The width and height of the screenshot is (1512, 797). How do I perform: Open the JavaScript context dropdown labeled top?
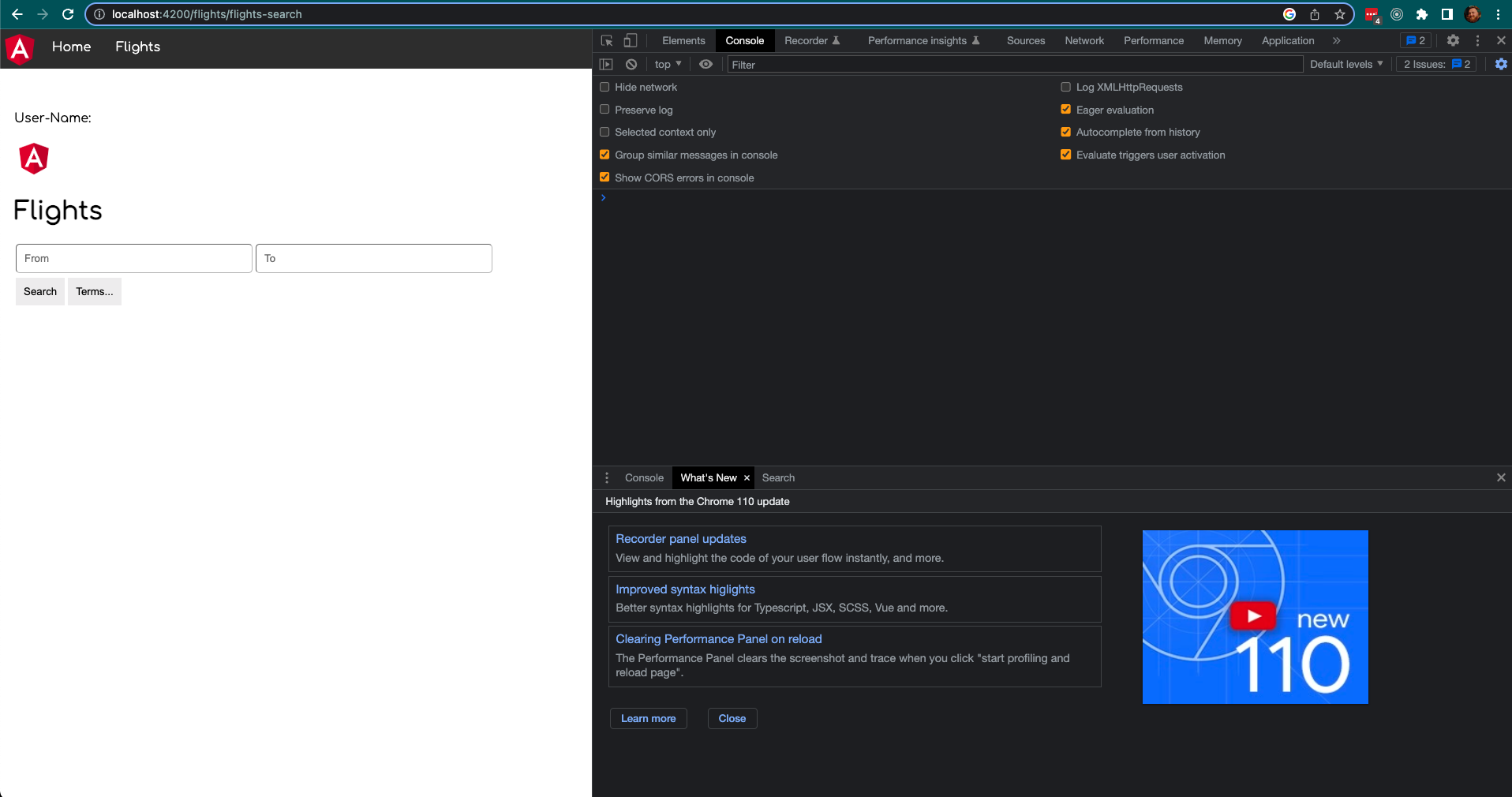point(667,64)
